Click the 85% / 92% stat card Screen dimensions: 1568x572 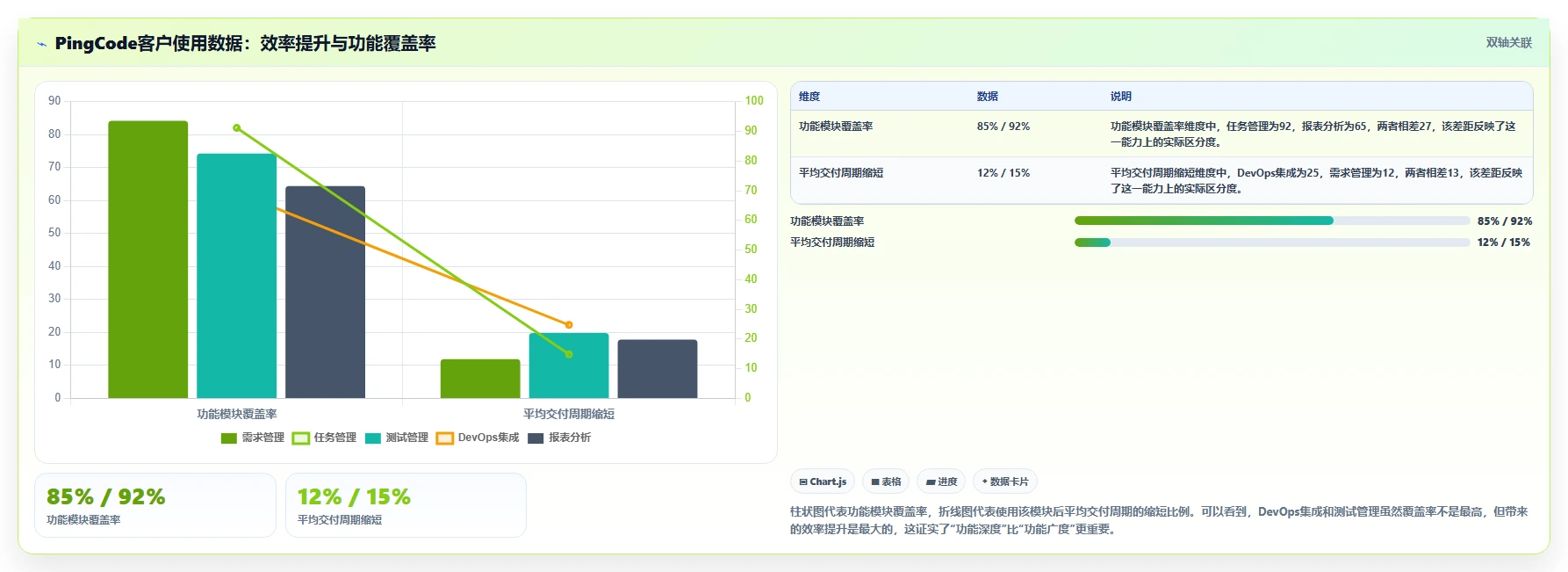(x=155, y=505)
